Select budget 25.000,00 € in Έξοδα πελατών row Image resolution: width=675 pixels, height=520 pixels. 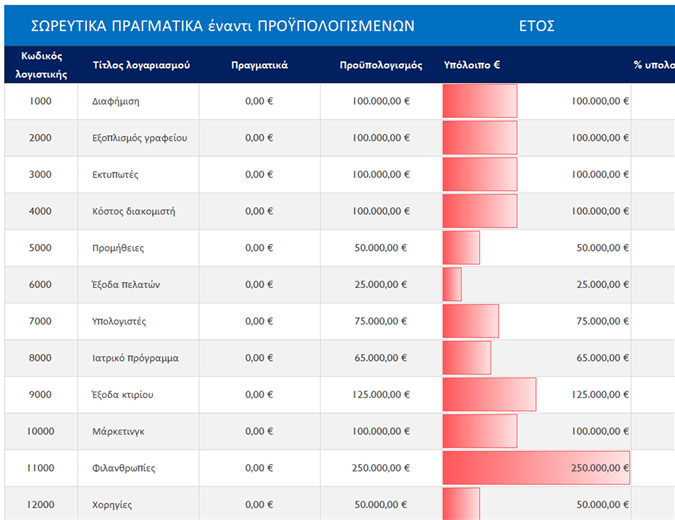click(381, 285)
